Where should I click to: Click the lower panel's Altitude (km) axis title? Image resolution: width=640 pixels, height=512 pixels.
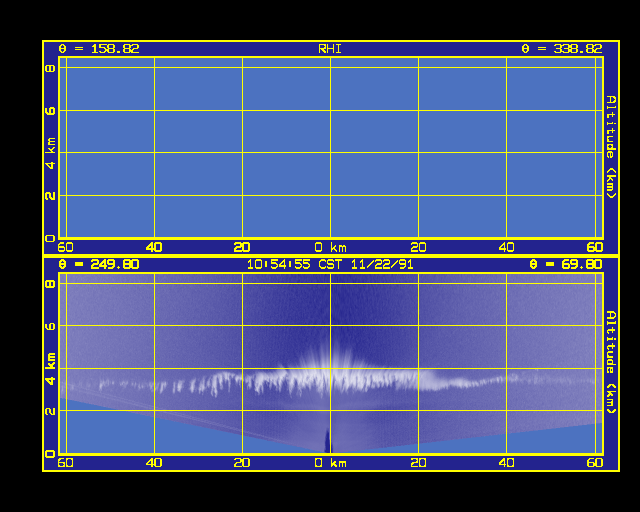click(611, 362)
